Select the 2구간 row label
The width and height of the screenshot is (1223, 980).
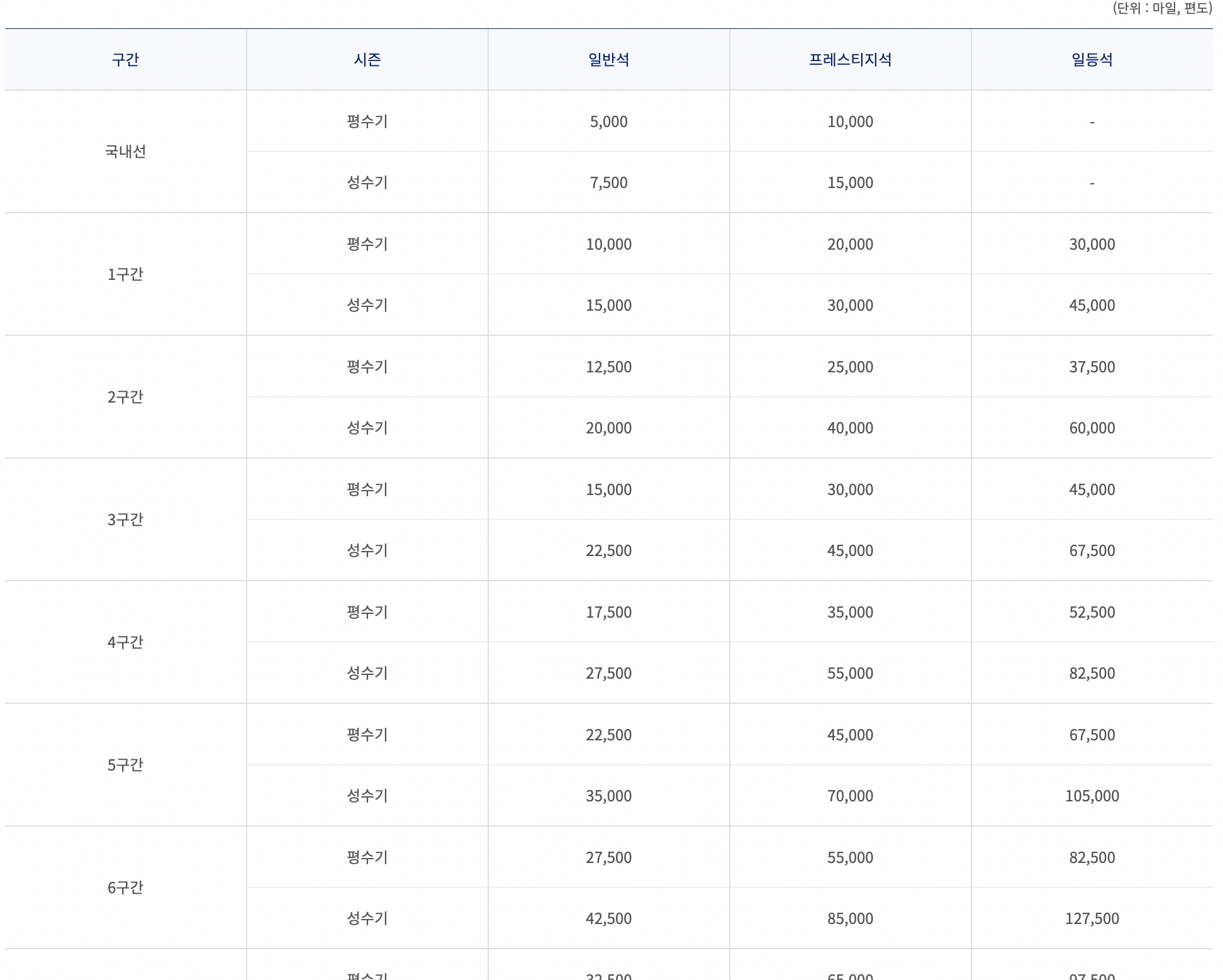[125, 397]
